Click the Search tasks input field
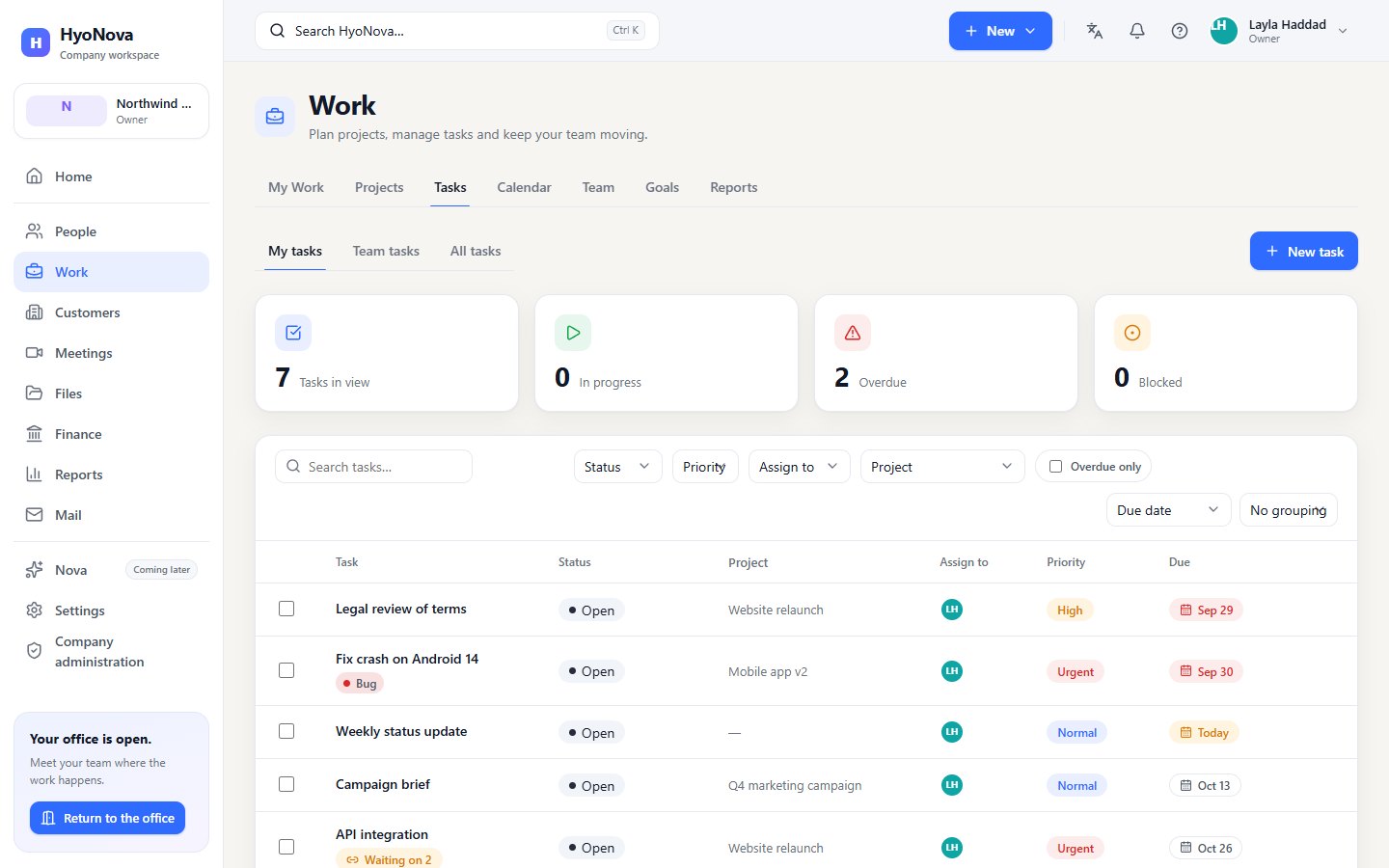1389x868 pixels. click(373, 467)
